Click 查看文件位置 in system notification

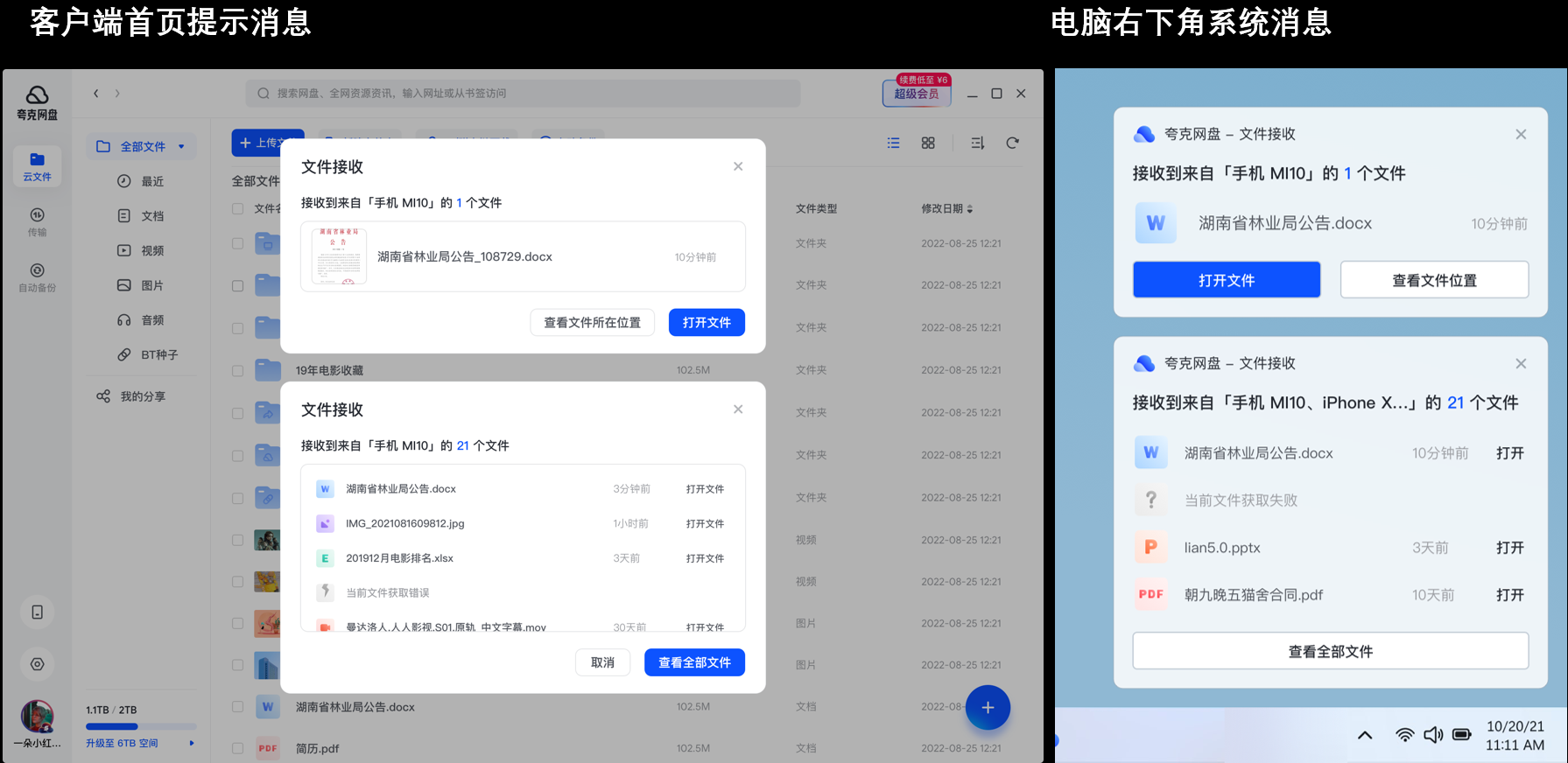click(x=1434, y=280)
